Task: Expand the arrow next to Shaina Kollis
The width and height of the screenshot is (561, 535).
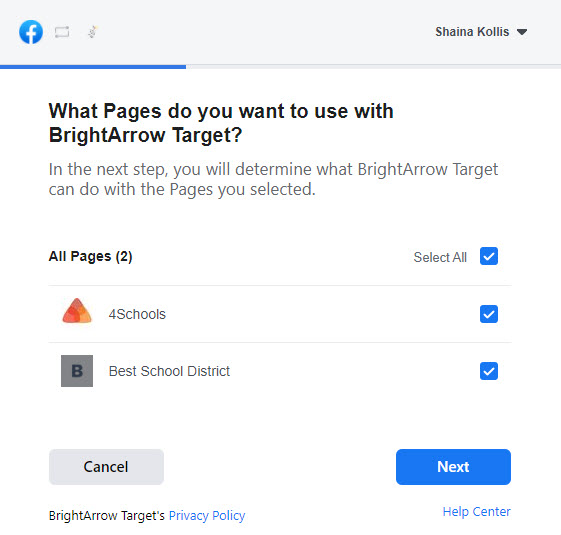Action: [522, 32]
